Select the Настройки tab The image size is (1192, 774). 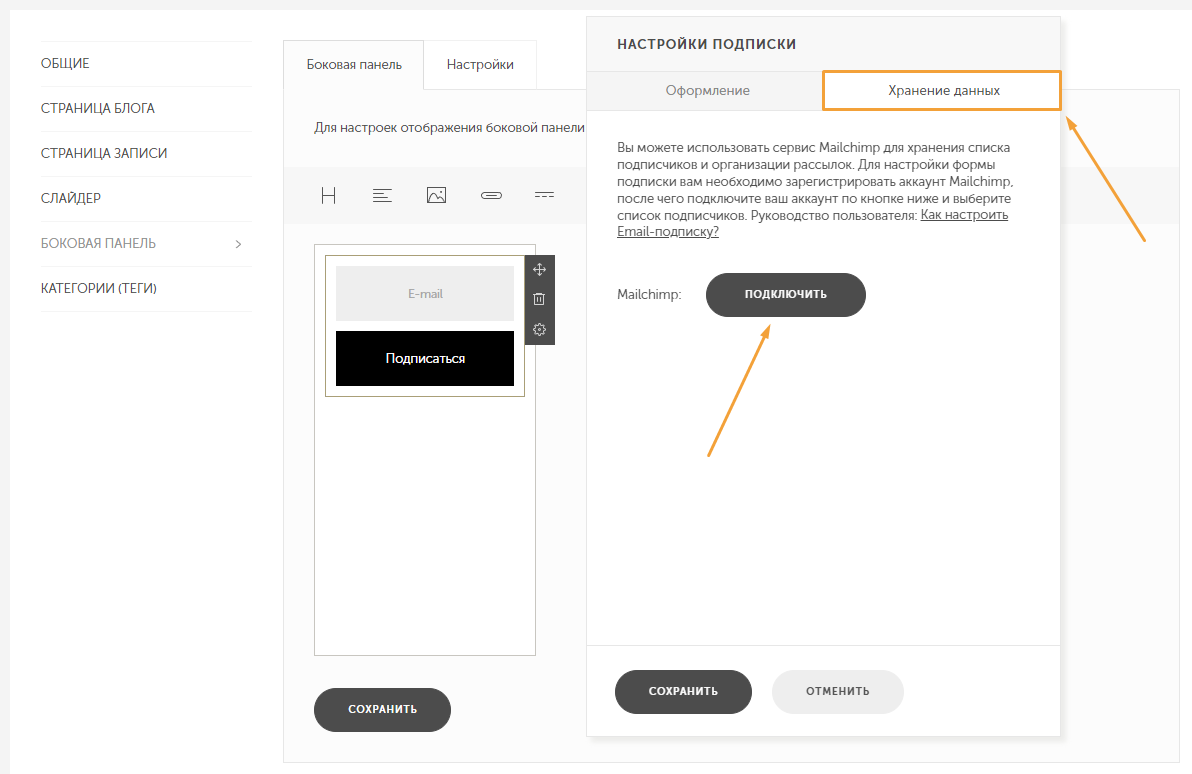click(480, 65)
